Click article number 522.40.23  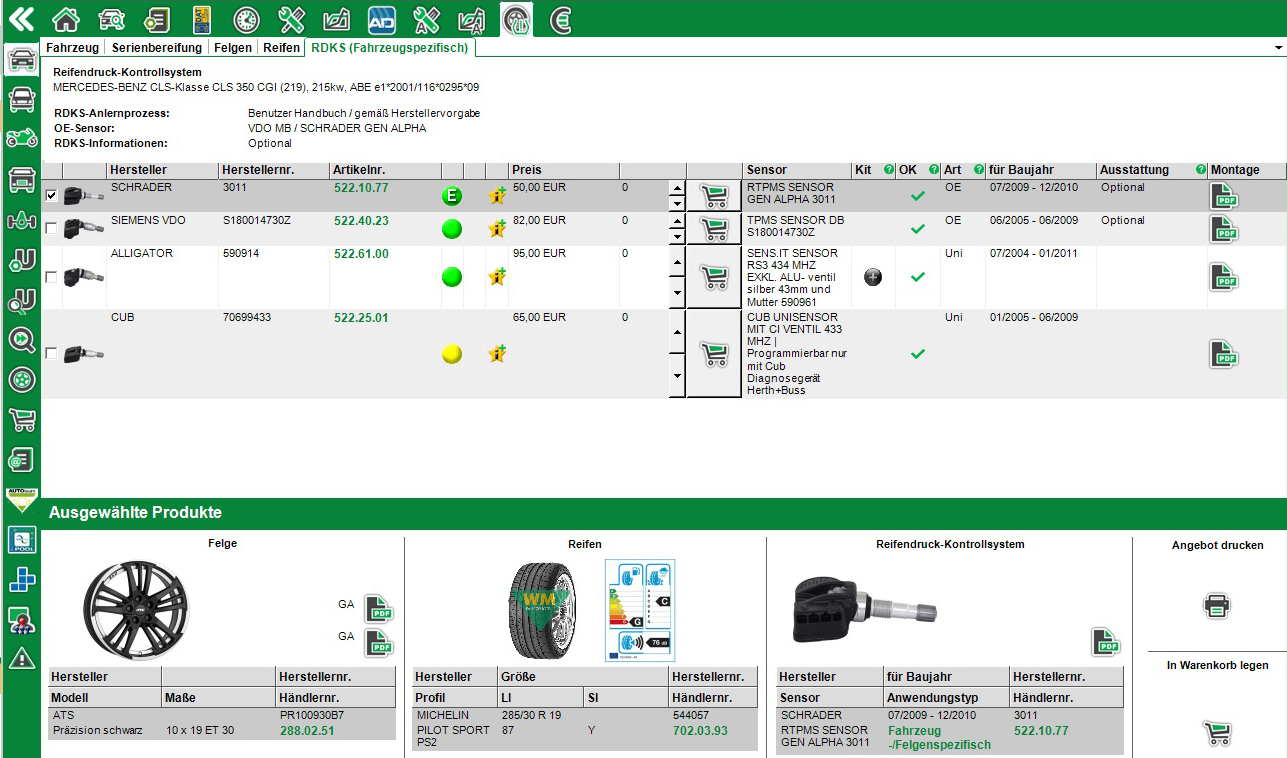361,221
